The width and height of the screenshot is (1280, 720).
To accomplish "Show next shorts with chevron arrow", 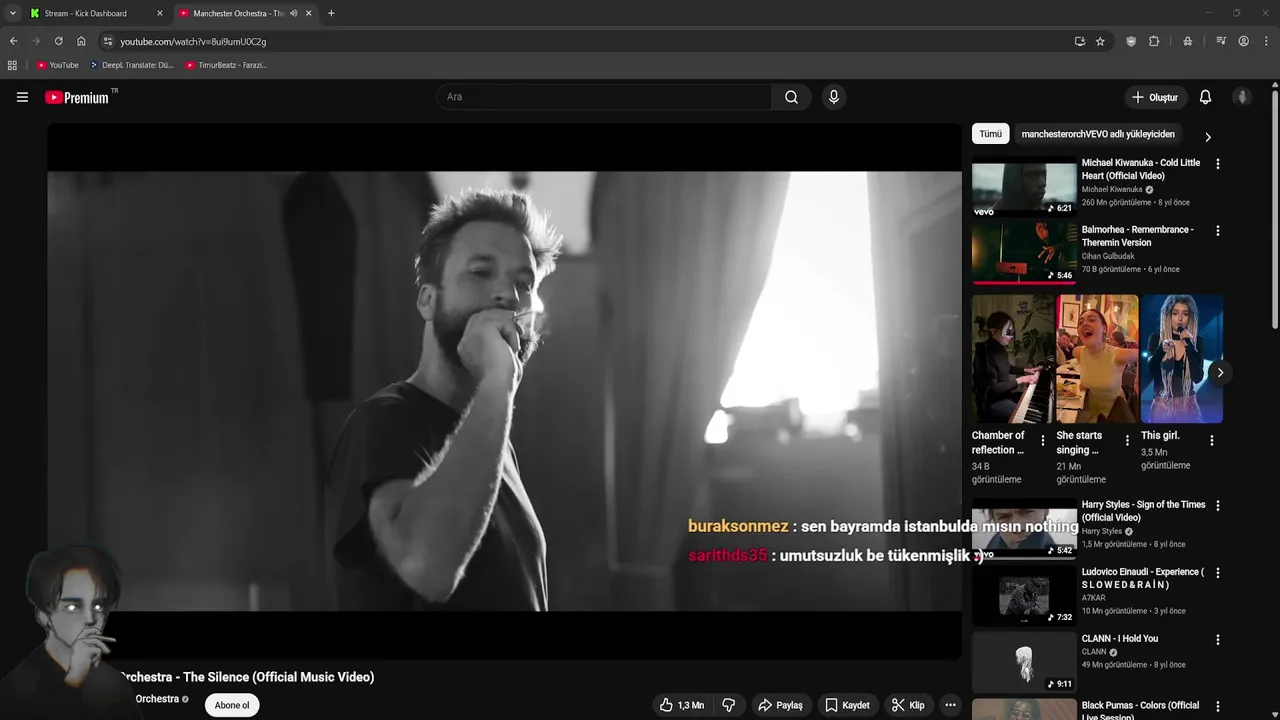I will (x=1220, y=373).
